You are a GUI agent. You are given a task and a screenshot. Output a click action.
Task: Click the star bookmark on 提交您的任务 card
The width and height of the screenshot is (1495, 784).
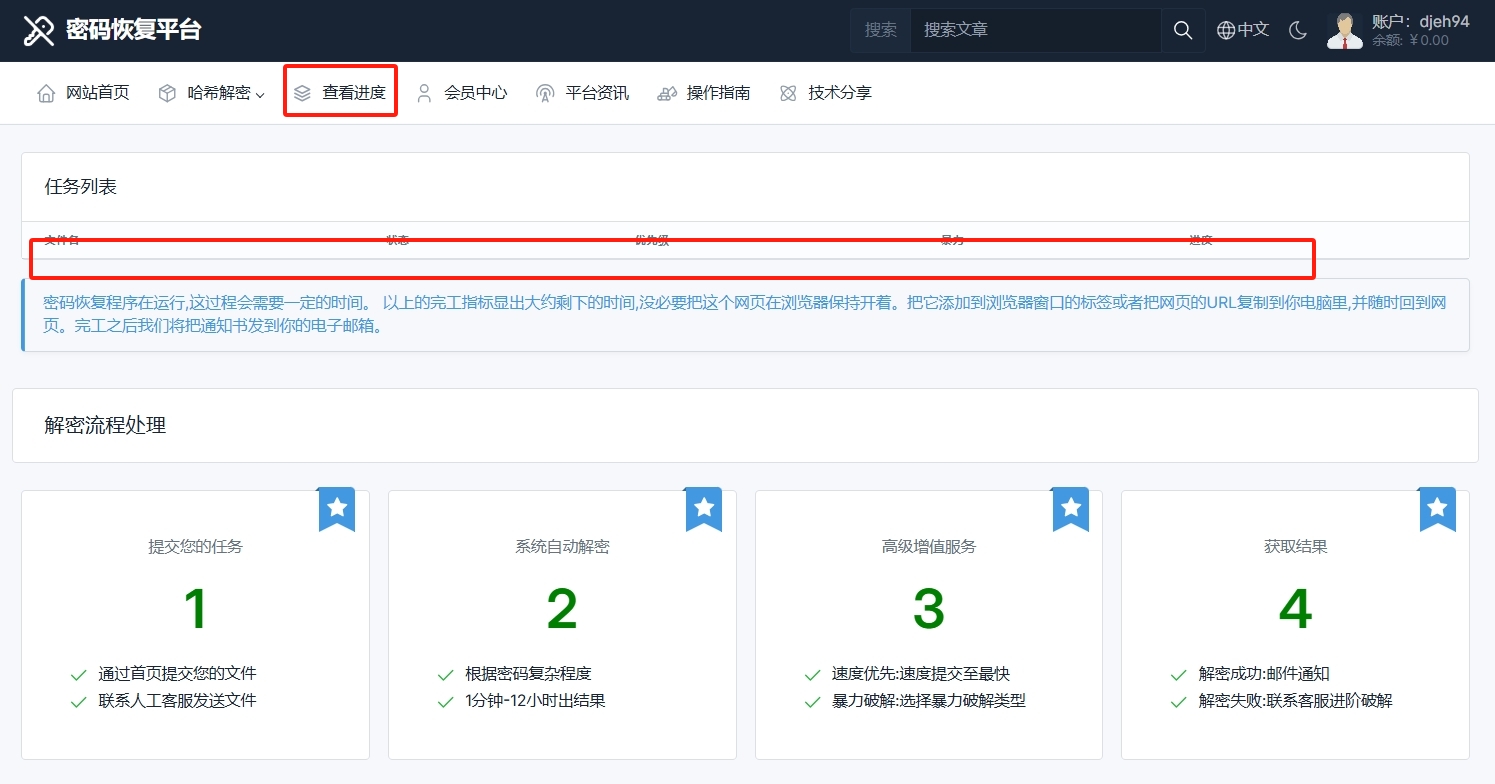coord(337,508)
